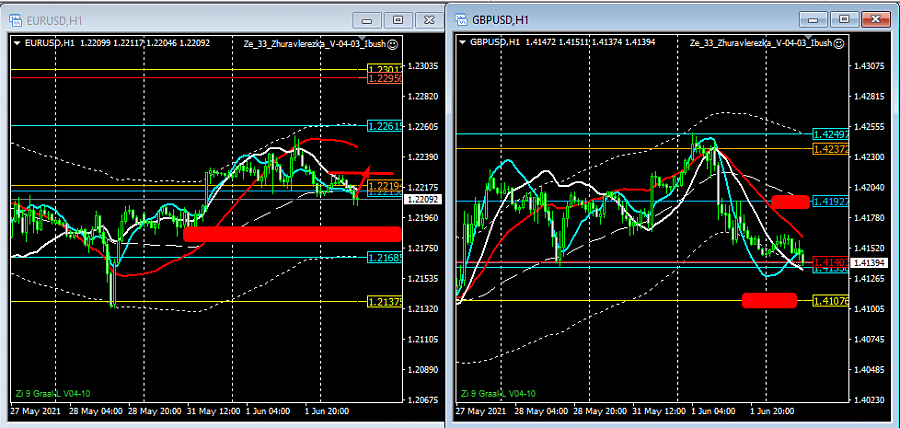Expand the EURUSD,H1 one-click trading arrow
This screenshot has width=900, height=428.
[16, 43]
